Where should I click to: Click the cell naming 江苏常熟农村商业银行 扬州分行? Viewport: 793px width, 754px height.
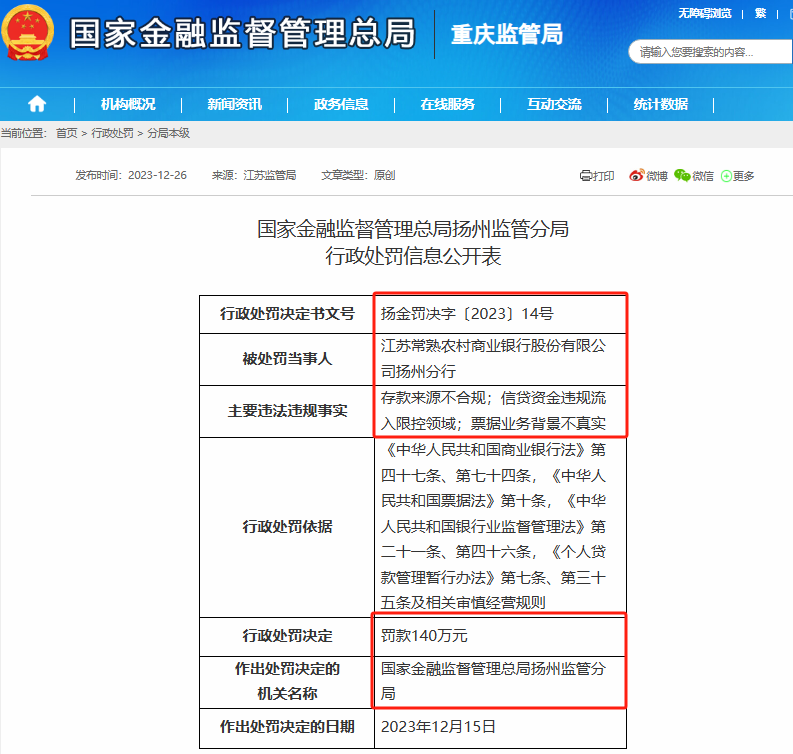point(500,360)
